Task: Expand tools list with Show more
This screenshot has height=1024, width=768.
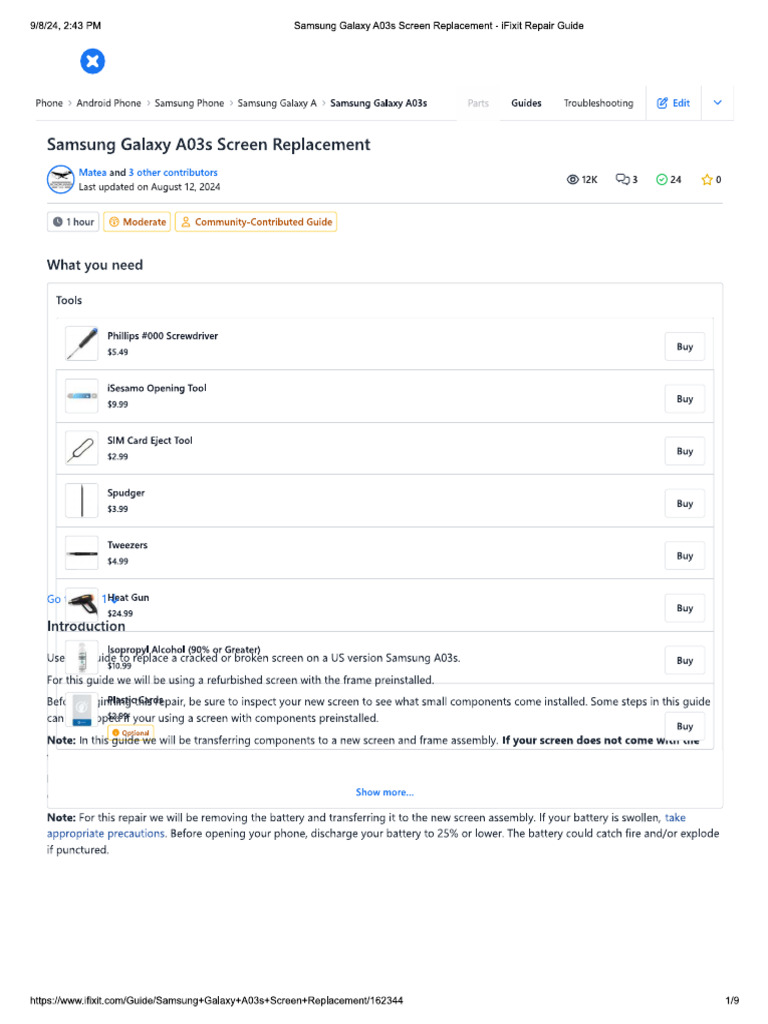Action: (385, 792)
